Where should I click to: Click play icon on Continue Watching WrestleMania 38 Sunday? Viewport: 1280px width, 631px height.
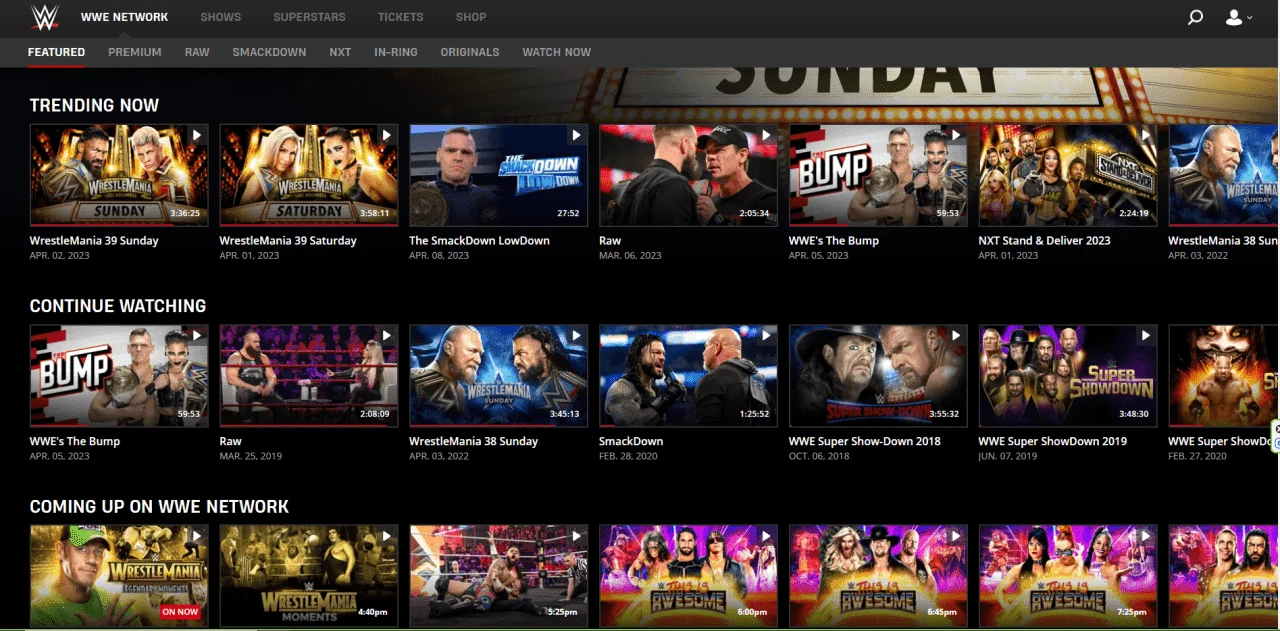(576, 336)
